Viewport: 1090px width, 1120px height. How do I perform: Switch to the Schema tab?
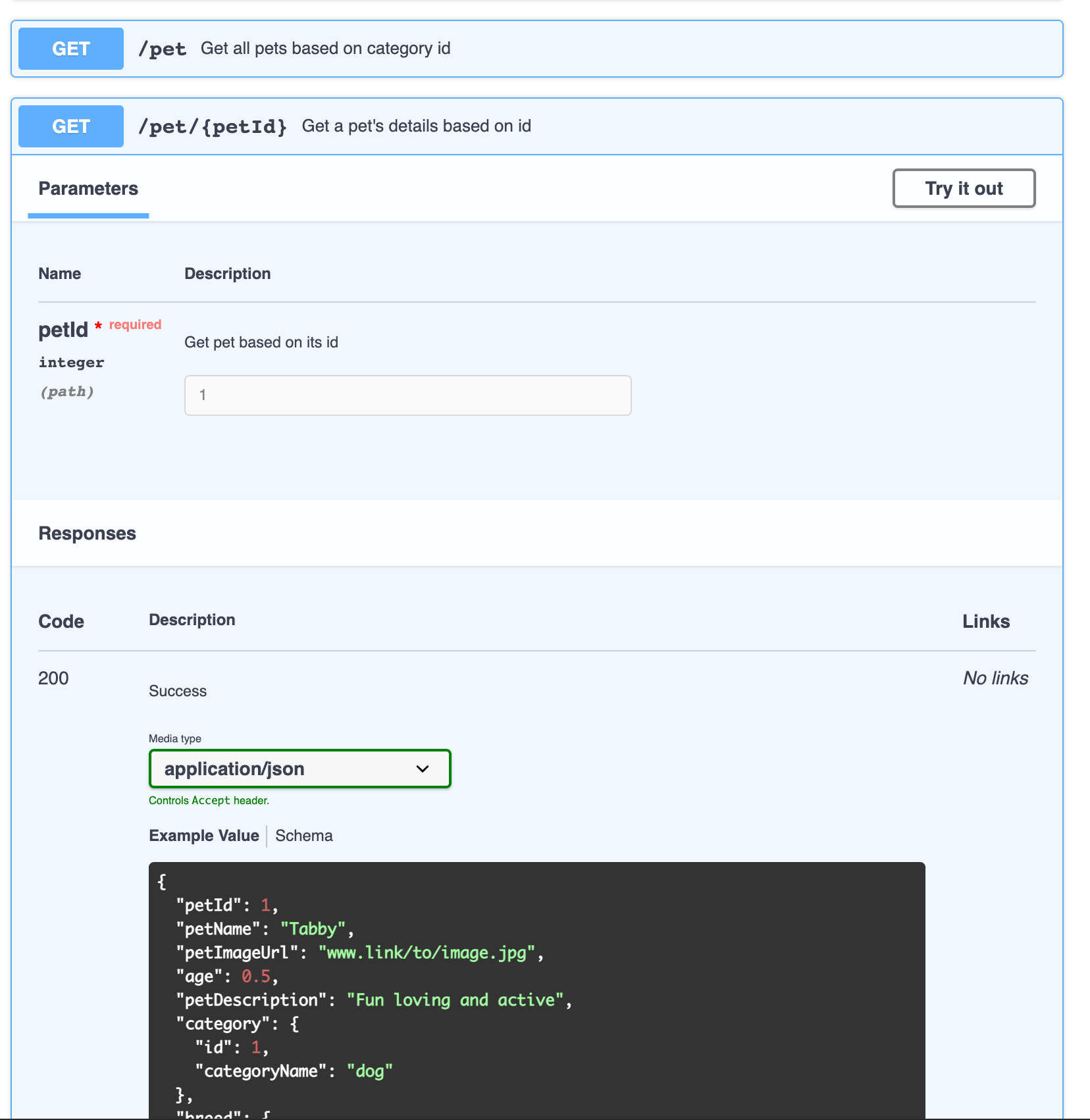pos(303,836)
